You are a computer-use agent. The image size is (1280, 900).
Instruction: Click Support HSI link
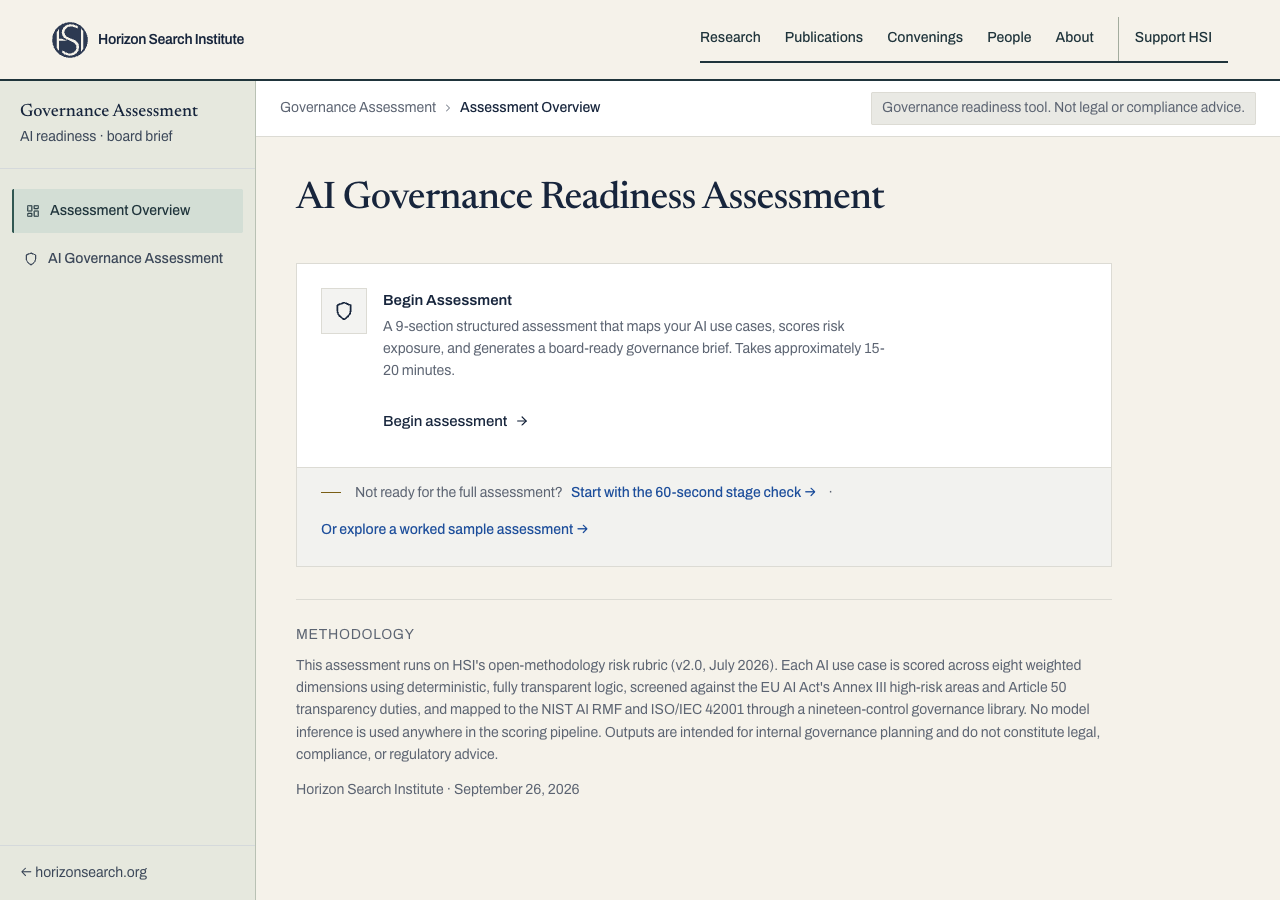point(1173,37)
